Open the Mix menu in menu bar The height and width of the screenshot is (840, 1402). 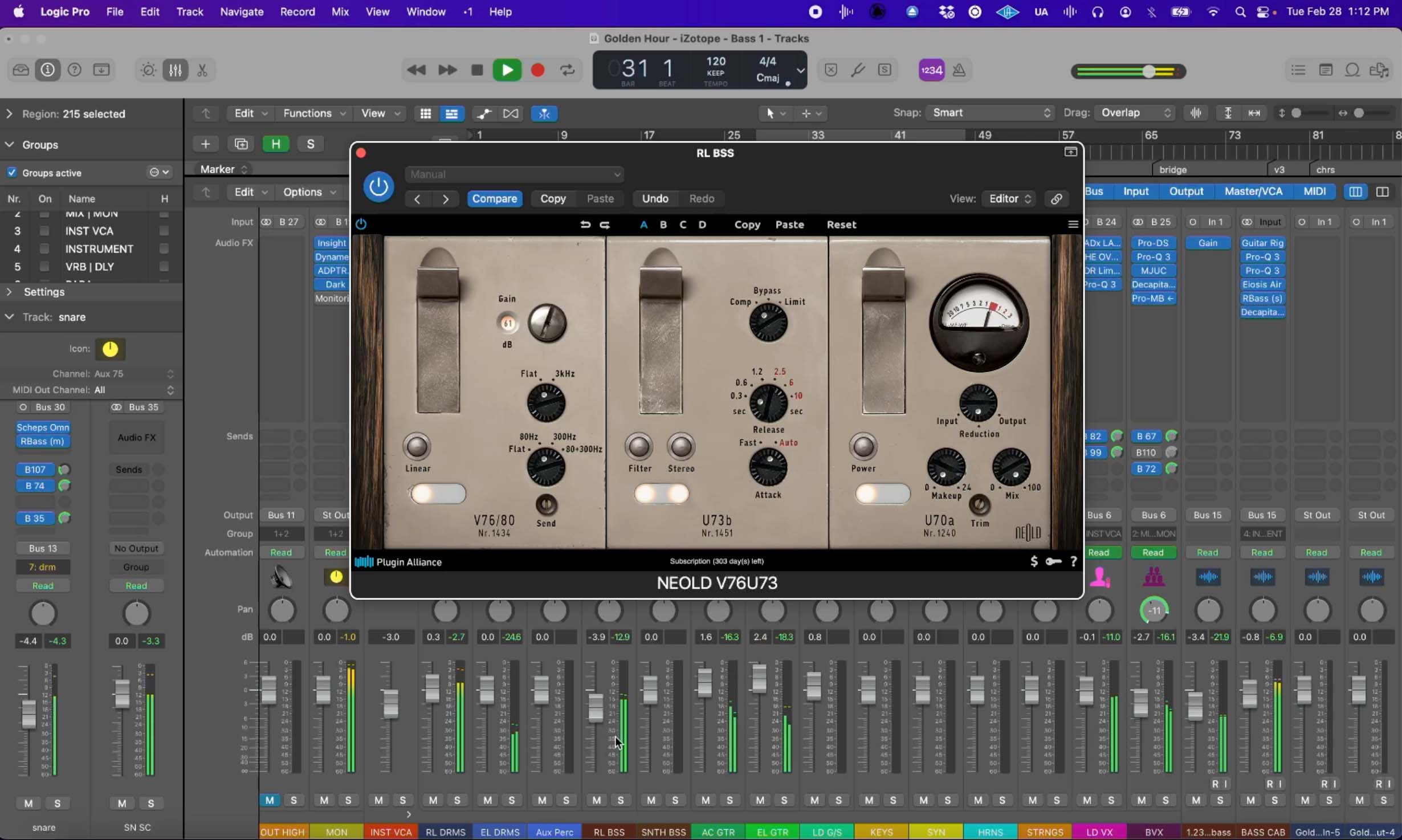pos(340,11)
